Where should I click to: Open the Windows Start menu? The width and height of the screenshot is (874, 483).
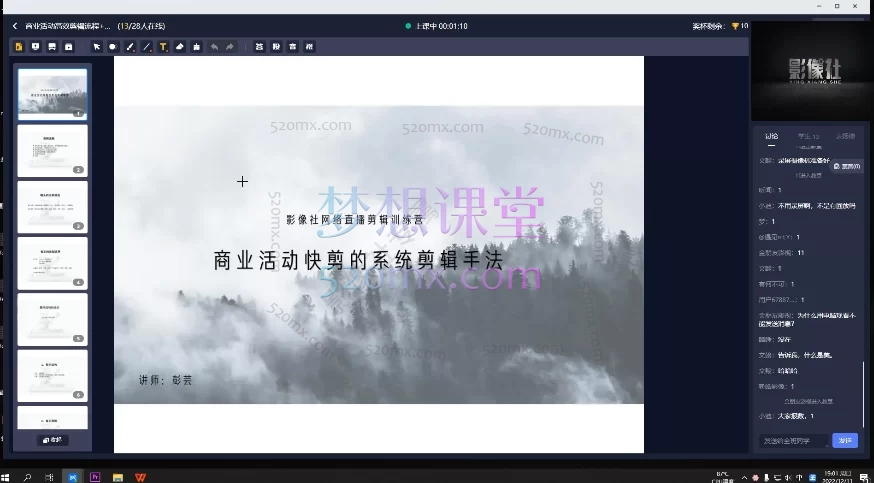[6, 477]
